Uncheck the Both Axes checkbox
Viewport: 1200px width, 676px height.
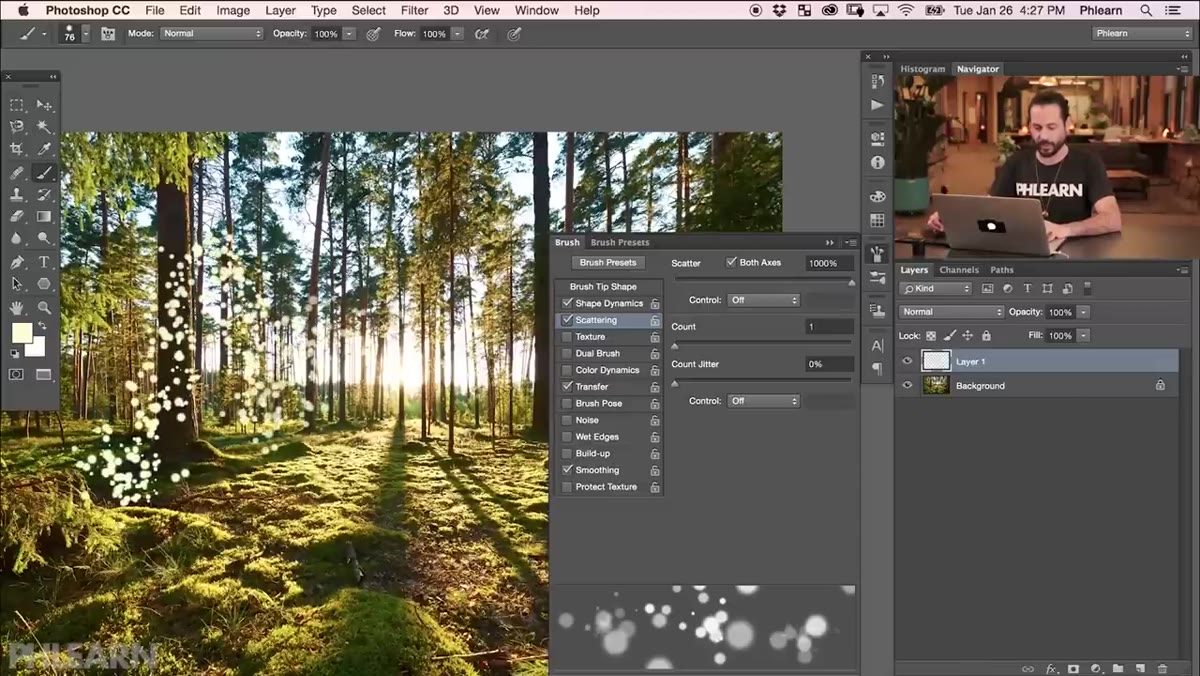pos(731,263)
